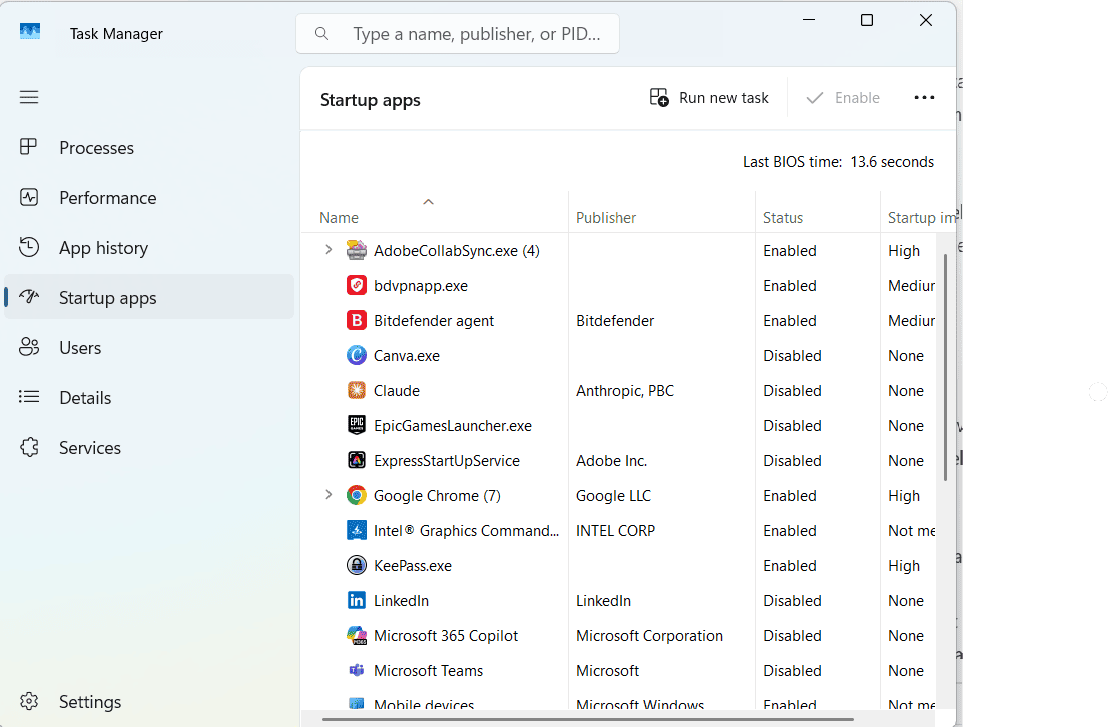Click the INTEL CORP publisher cell

(615, 531)
